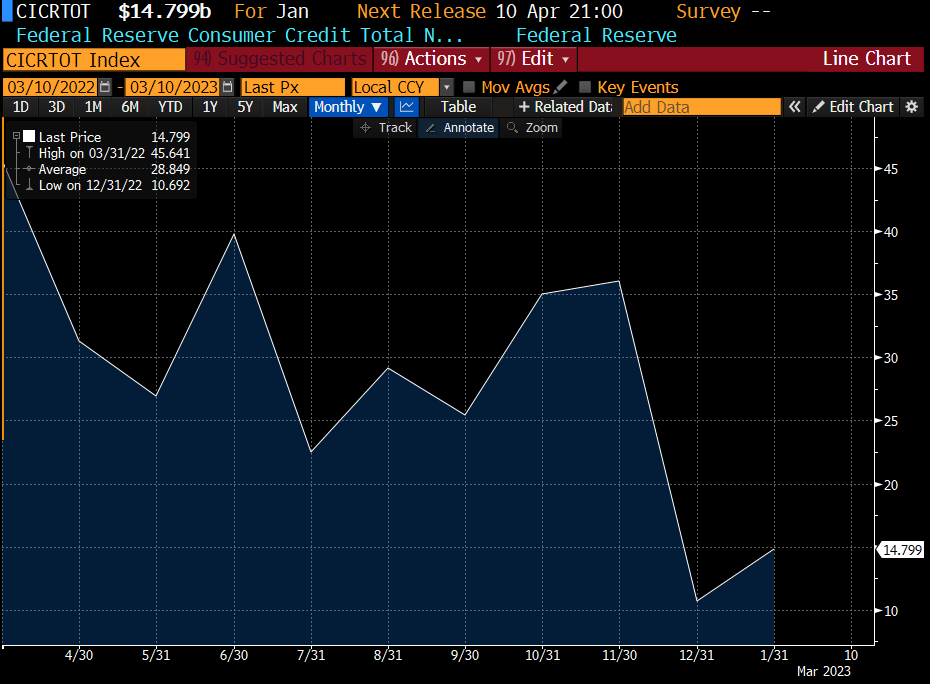The height and width of the screenshot is (684, 930).
Task: Click the Add Data input field
Action: pos(702,107)
